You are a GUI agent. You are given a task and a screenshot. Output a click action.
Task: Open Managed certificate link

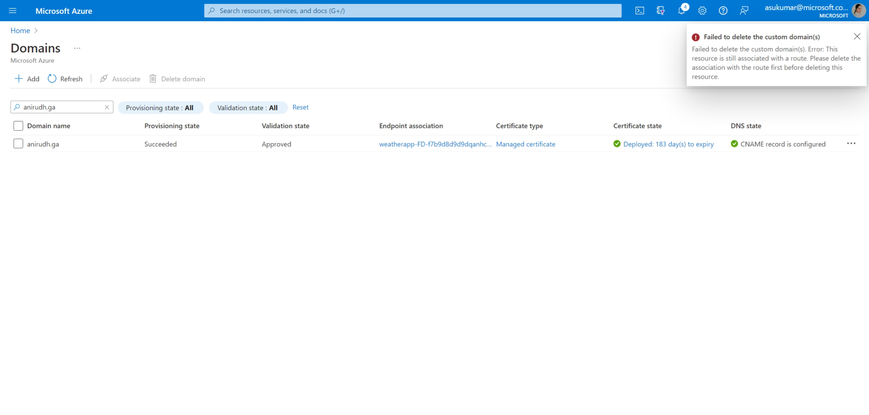click(525, 144)
